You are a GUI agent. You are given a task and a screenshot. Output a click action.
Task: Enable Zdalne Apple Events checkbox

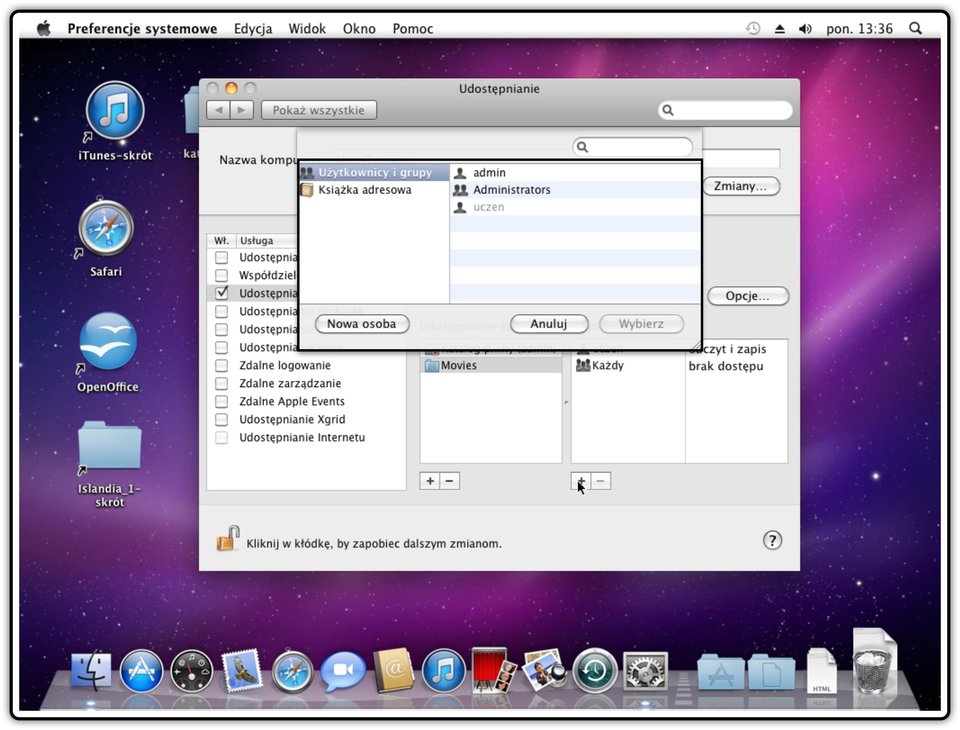tap(221, 401)
